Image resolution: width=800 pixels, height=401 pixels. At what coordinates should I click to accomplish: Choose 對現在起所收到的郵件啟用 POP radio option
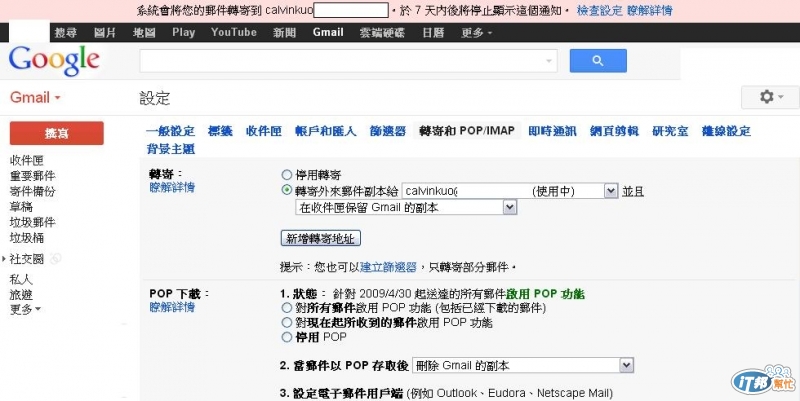pyautogui.click(x=287, y=322)
